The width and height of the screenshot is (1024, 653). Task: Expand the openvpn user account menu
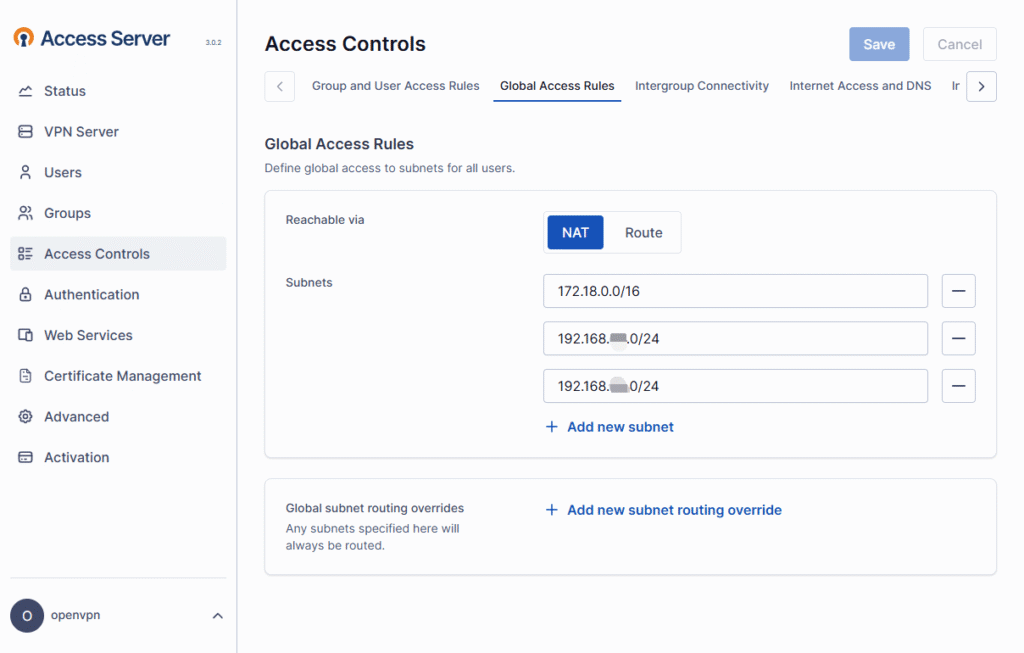tap(217, 616)
